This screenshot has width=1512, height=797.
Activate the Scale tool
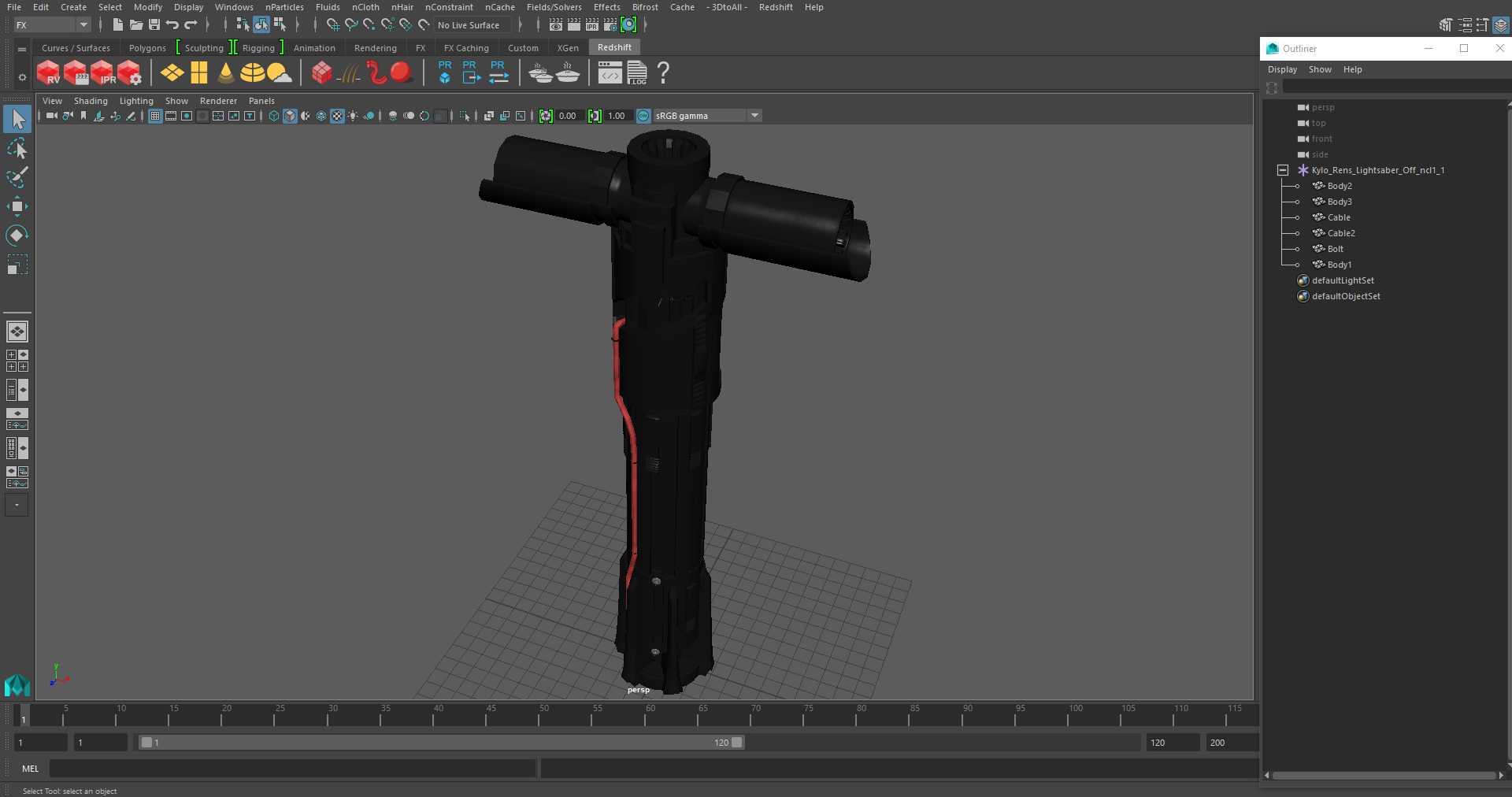17,264
